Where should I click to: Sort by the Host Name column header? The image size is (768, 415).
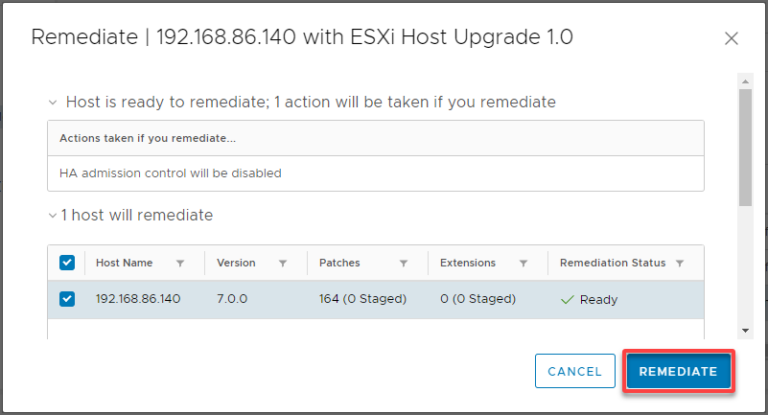[124, 263]
